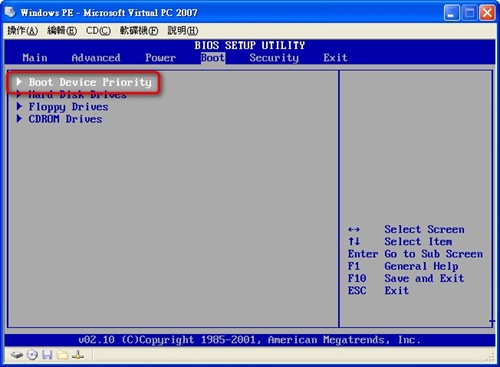500x367 pixels.
Task: Open the 操作(A) menu
Action: [23, 31]
